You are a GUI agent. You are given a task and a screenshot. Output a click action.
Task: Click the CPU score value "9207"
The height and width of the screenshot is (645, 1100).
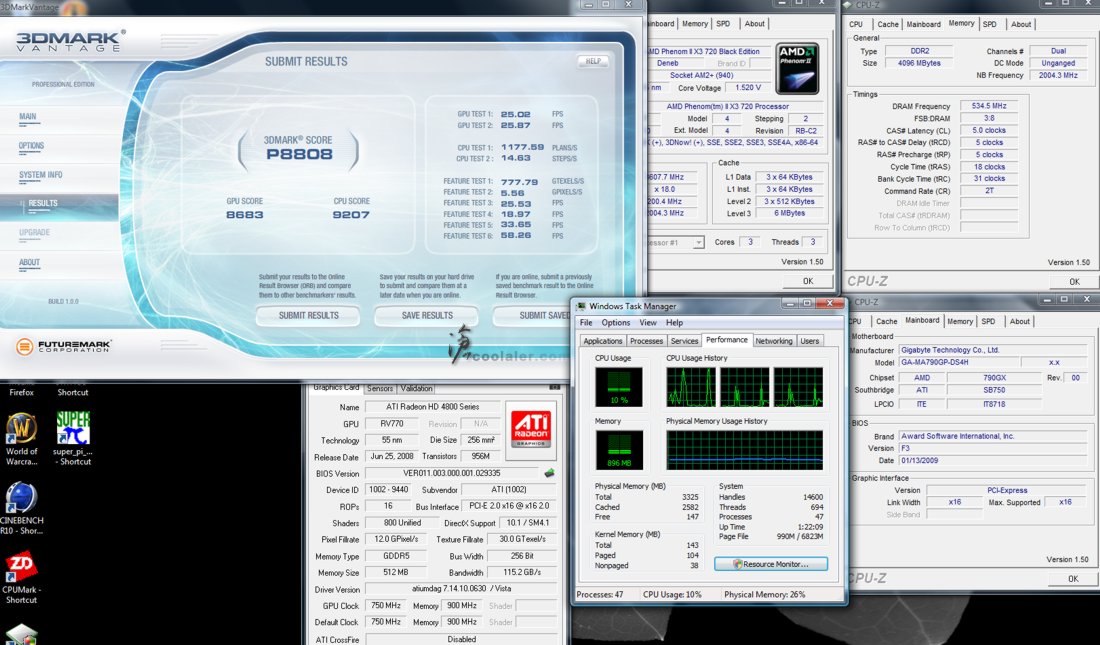351,215
